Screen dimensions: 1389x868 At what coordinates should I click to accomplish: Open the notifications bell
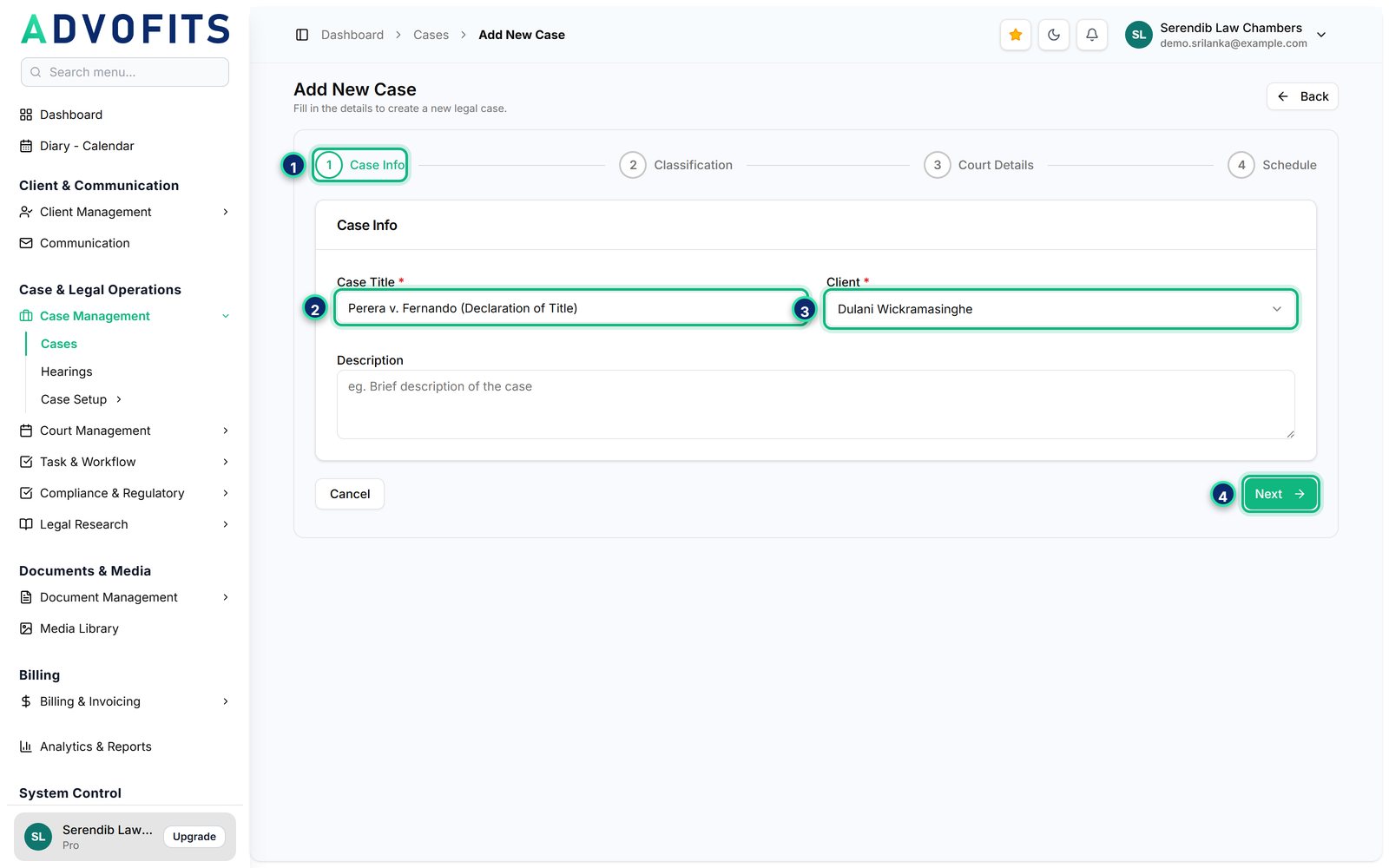(1092, 35)
